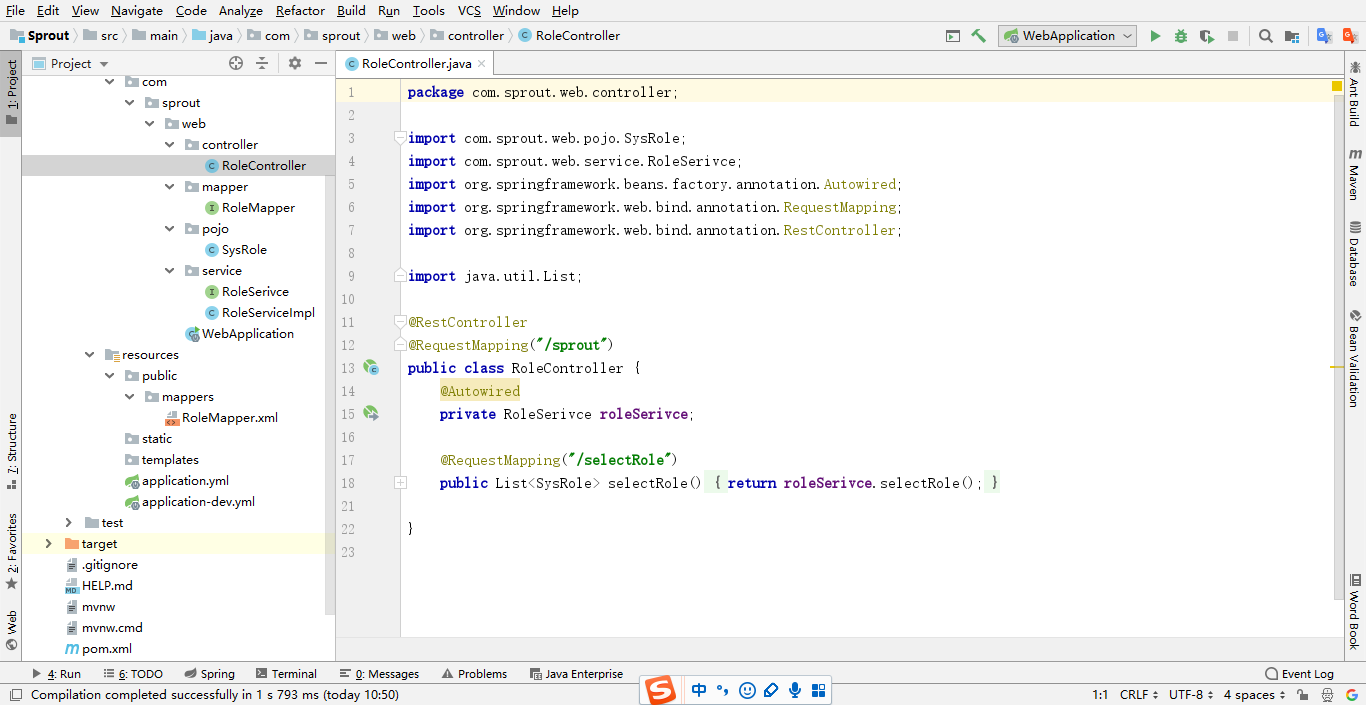Click the locate/scroll from source target icon

pyautogui.click(x=236, y=63)
